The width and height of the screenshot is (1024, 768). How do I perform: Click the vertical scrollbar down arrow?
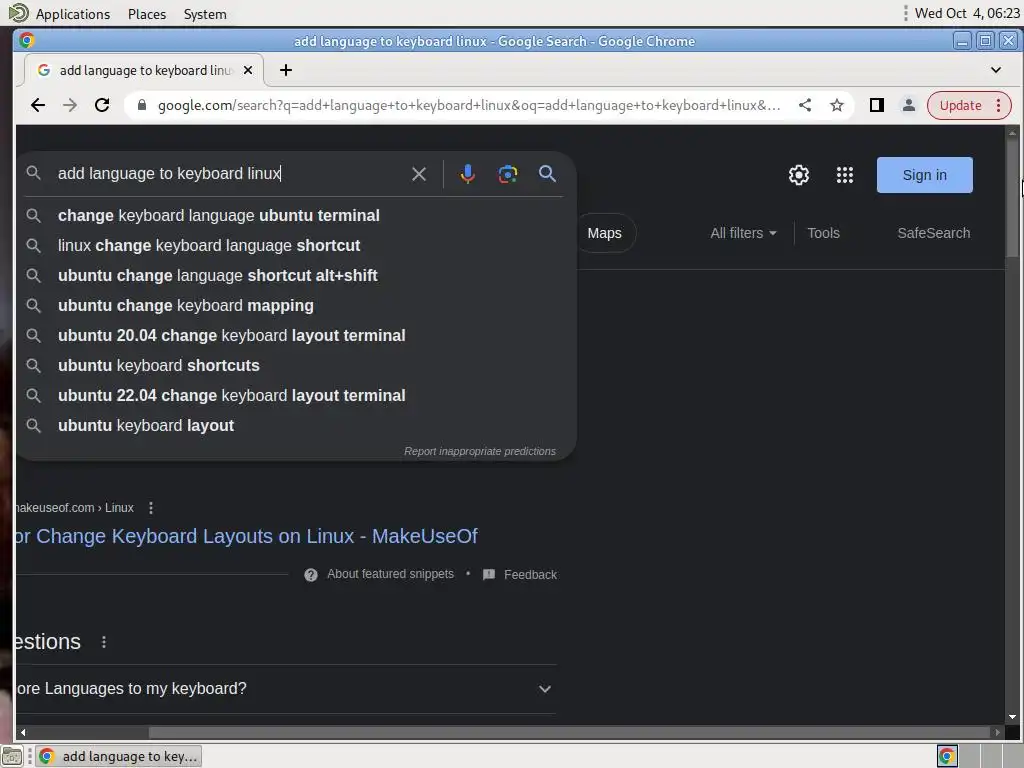(1012, 717)
